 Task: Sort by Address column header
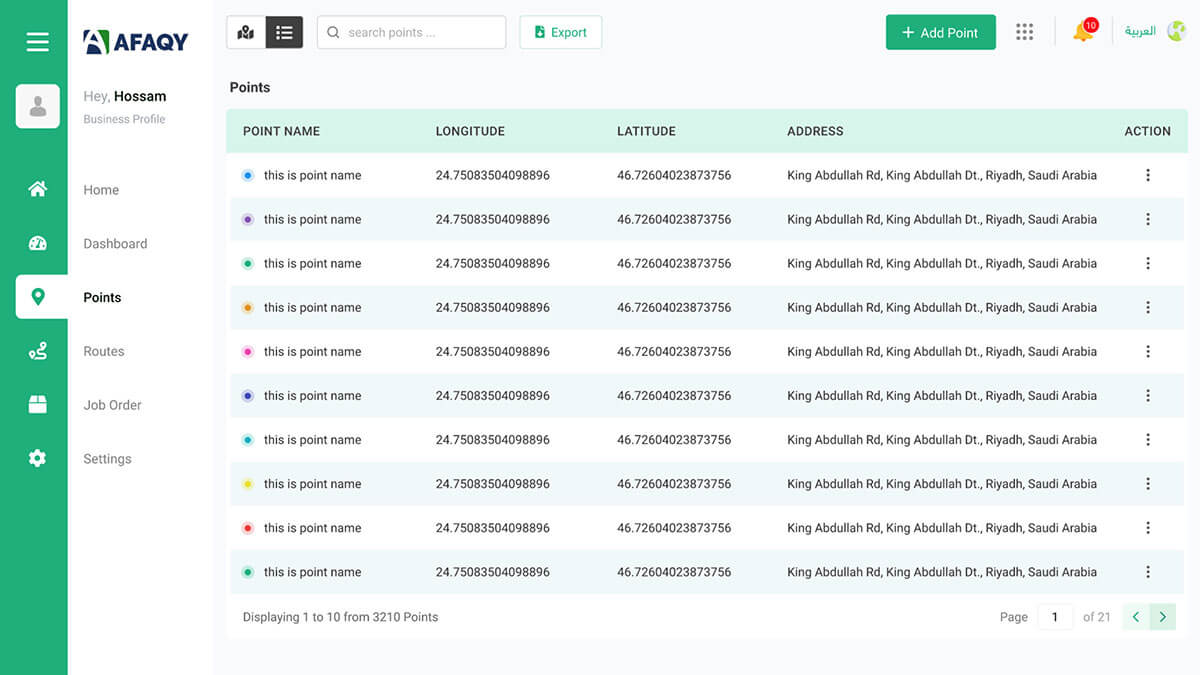(x=815, y=131)
